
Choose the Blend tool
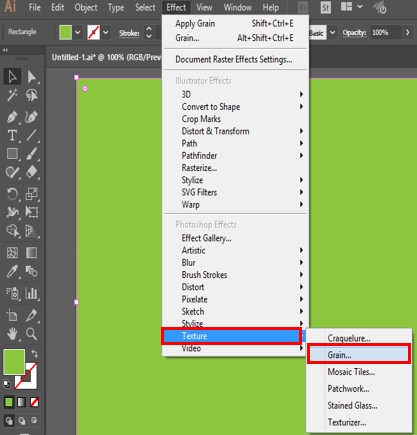[x=32, y=271]
